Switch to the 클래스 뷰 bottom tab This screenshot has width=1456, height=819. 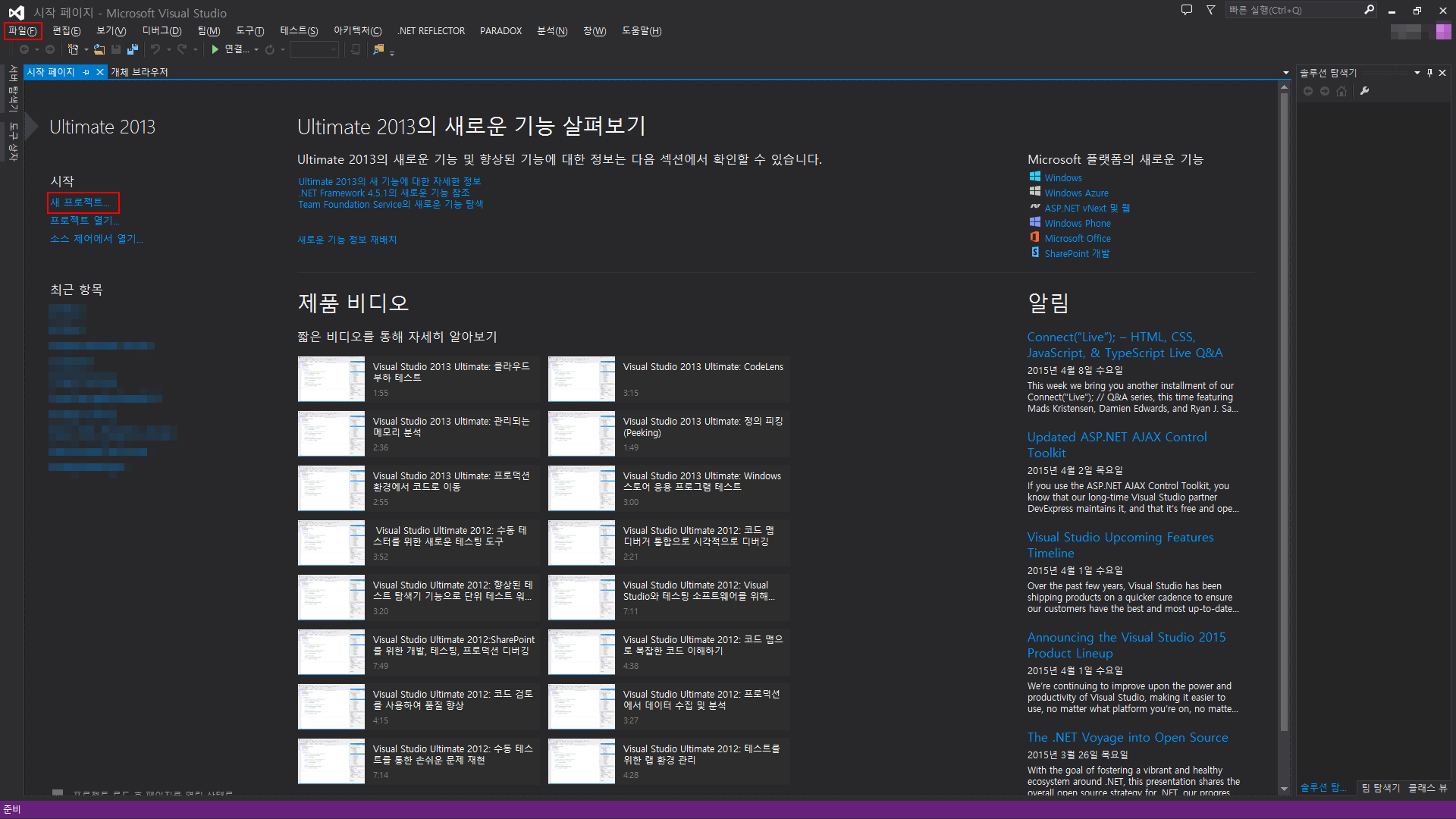point(1428,788)
